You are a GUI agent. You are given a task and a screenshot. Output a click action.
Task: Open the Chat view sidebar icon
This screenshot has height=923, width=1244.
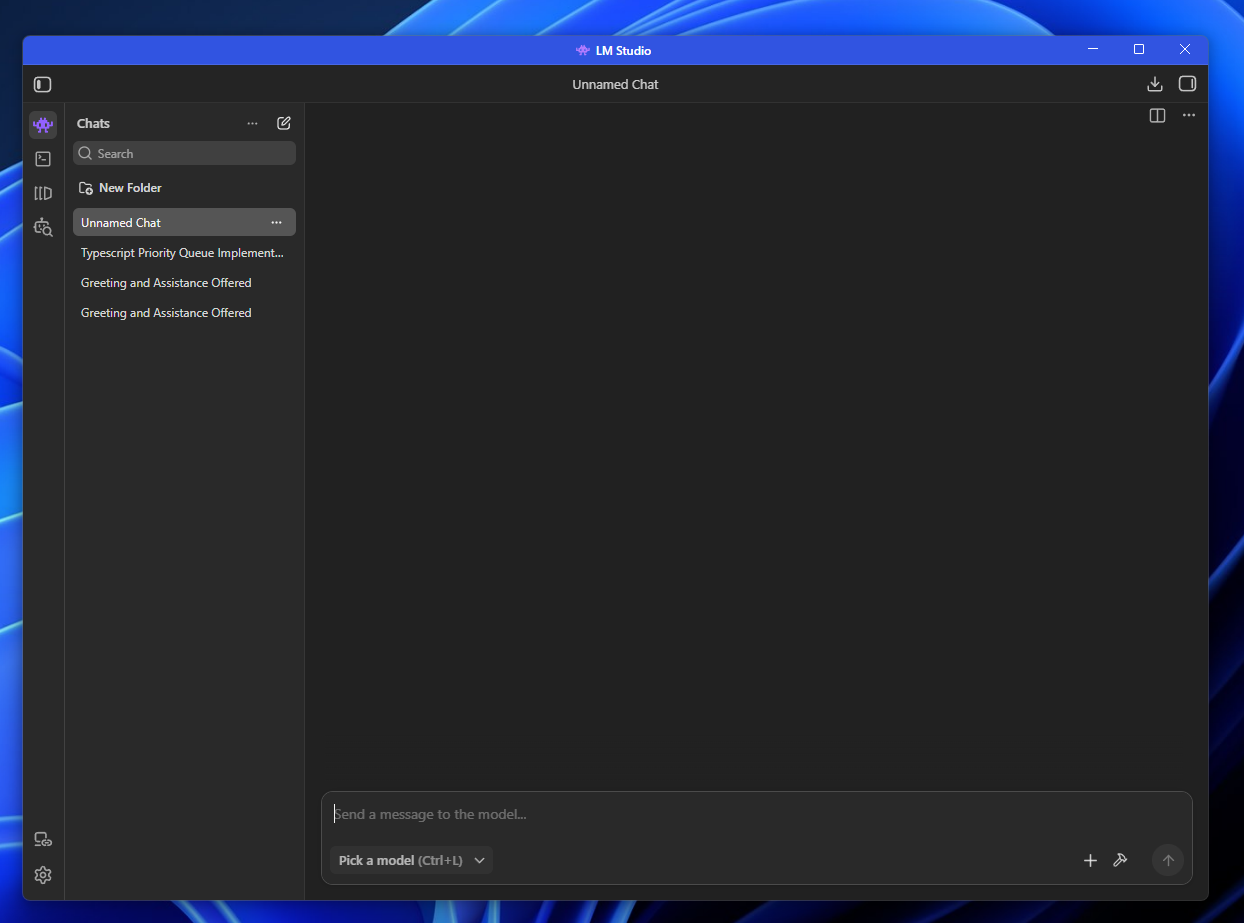click(x=43, y=125)
